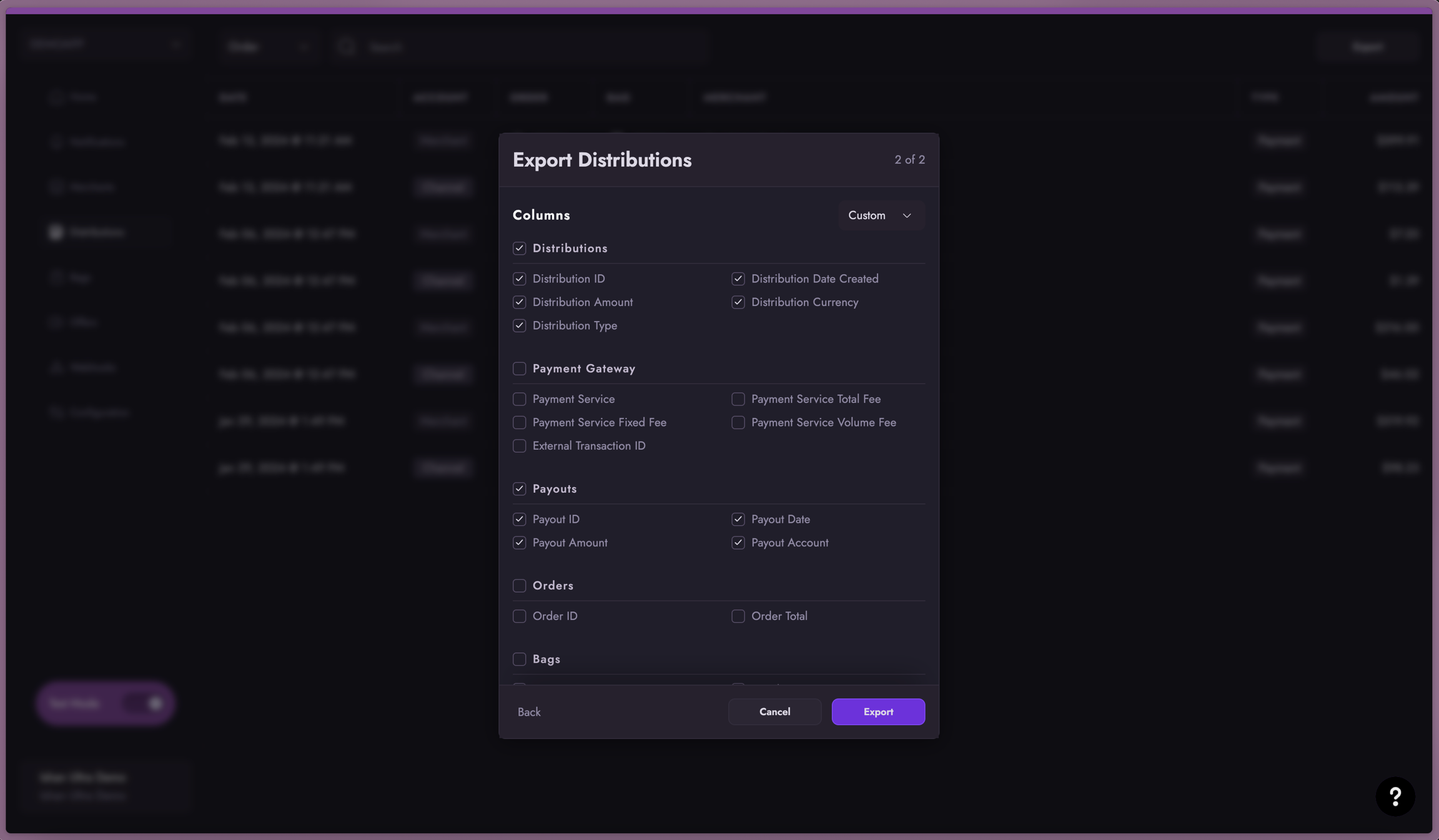Check External Transaction ID column
Screen dimensions: 1439x840
pos(519,446)
